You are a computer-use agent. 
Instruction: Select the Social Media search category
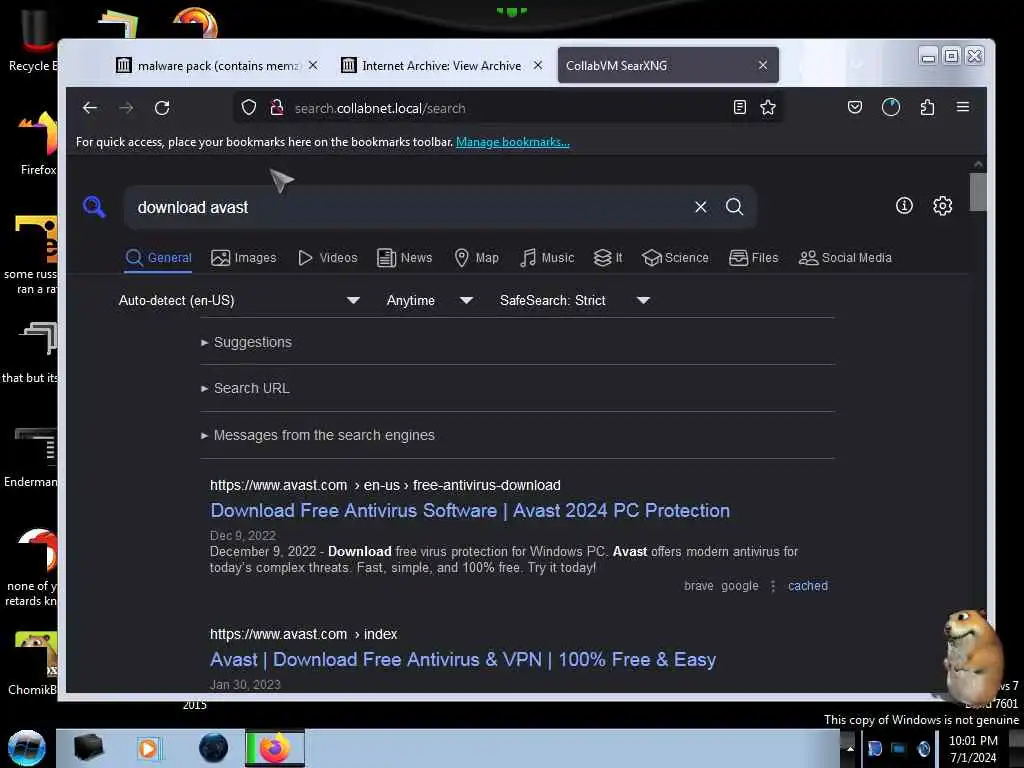click(845, 258)
